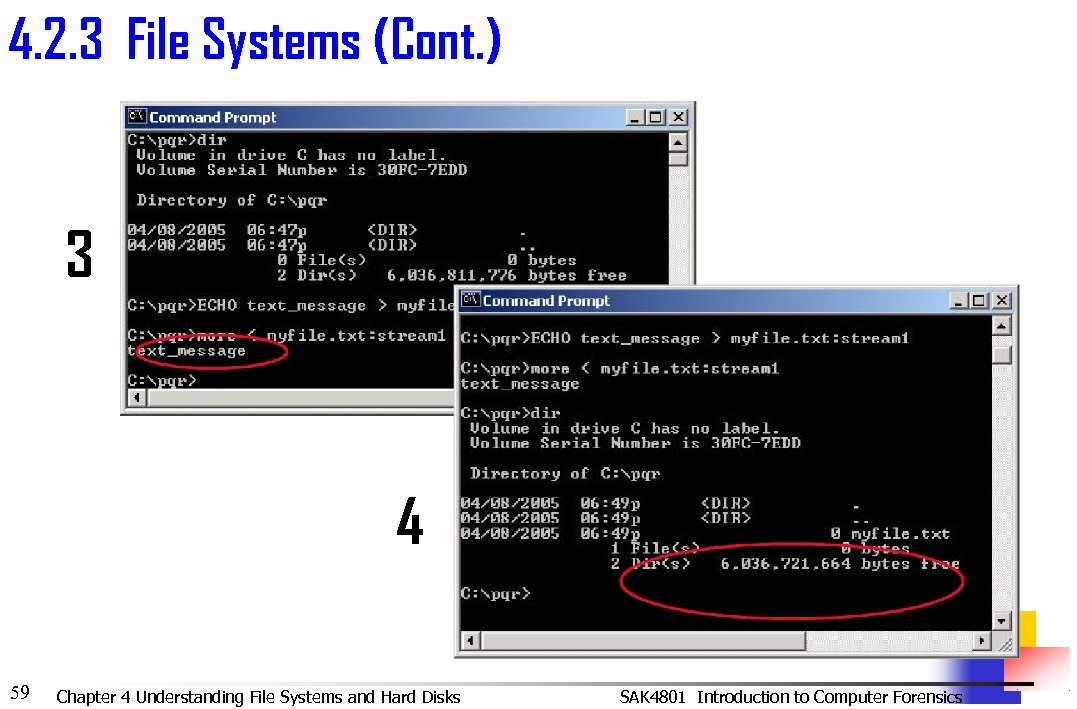Click the maximize button of the front Command Prompt
This screenshot has height=709, width=1077.
tap(979, 299)
